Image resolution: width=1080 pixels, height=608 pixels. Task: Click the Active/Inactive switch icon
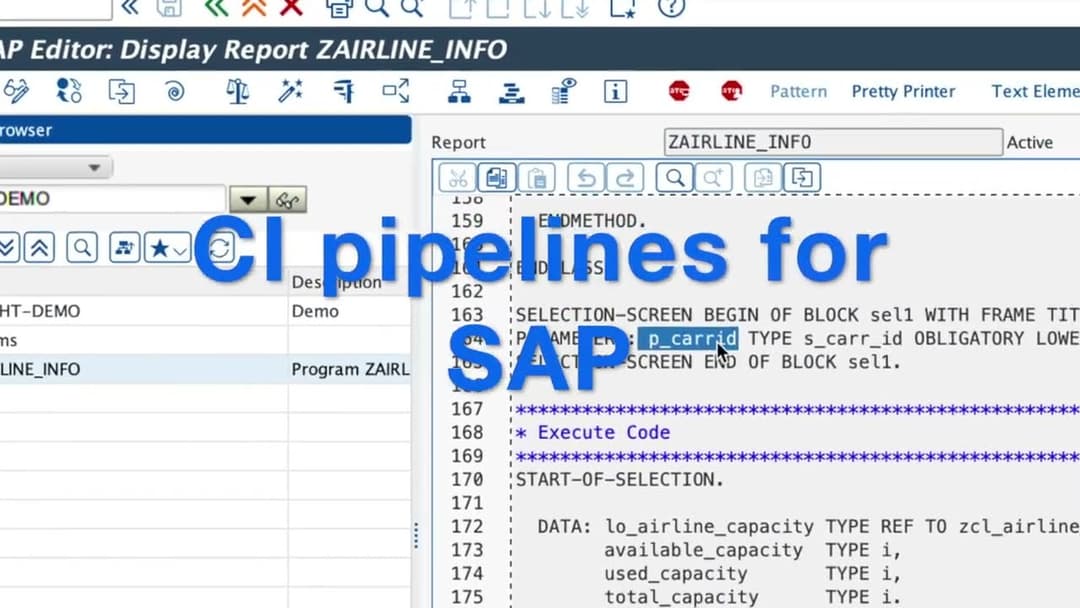click(69, 91)
